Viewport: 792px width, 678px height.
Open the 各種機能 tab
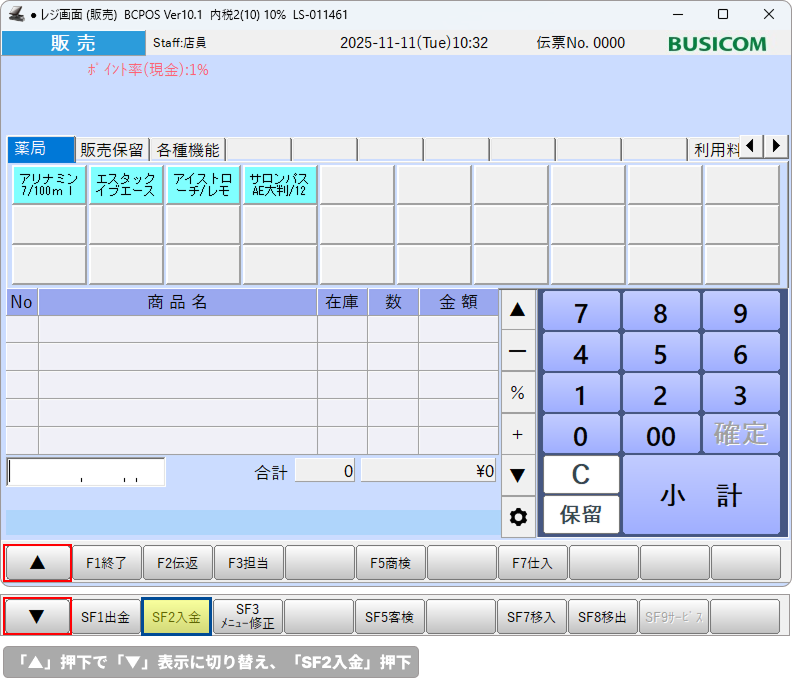coord(187,150)
